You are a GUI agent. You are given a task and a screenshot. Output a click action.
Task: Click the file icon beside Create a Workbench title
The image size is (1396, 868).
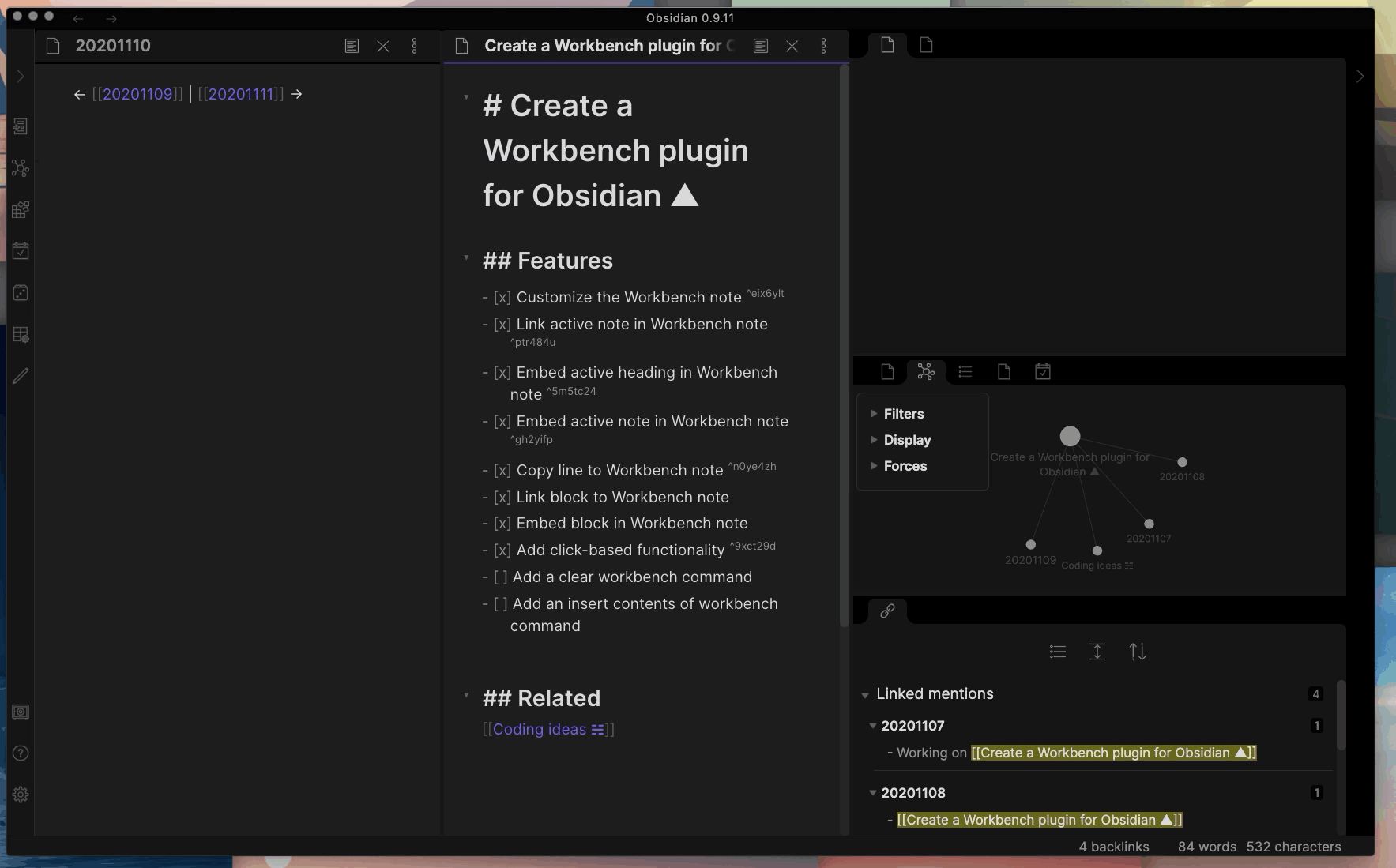pos(462,46)
